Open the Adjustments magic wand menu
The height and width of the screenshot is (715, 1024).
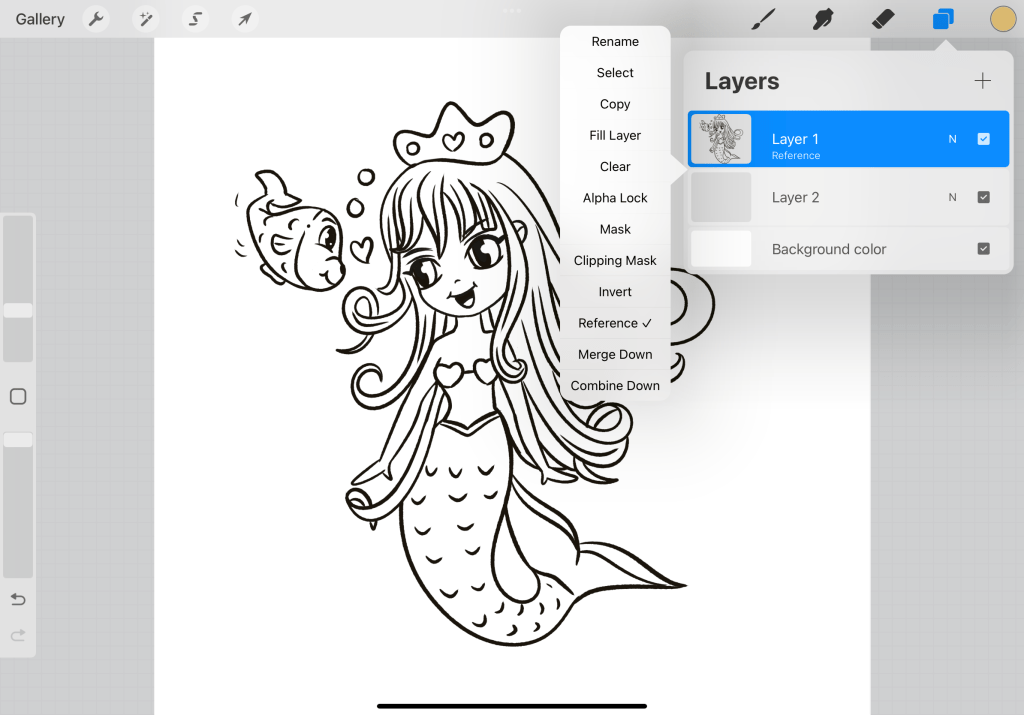(x=146, y=19)
